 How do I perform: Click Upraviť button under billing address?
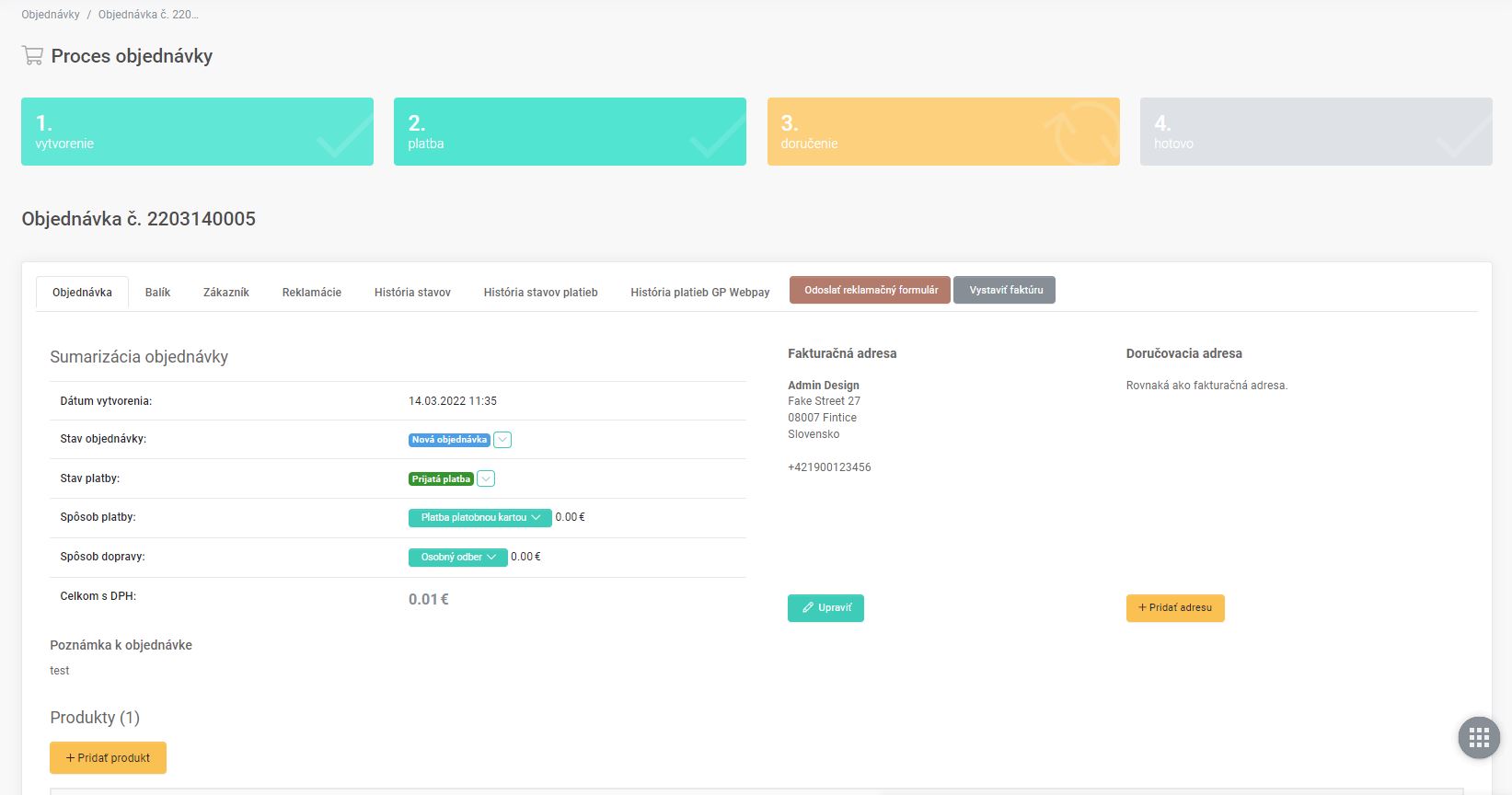[x=825, y=608]
